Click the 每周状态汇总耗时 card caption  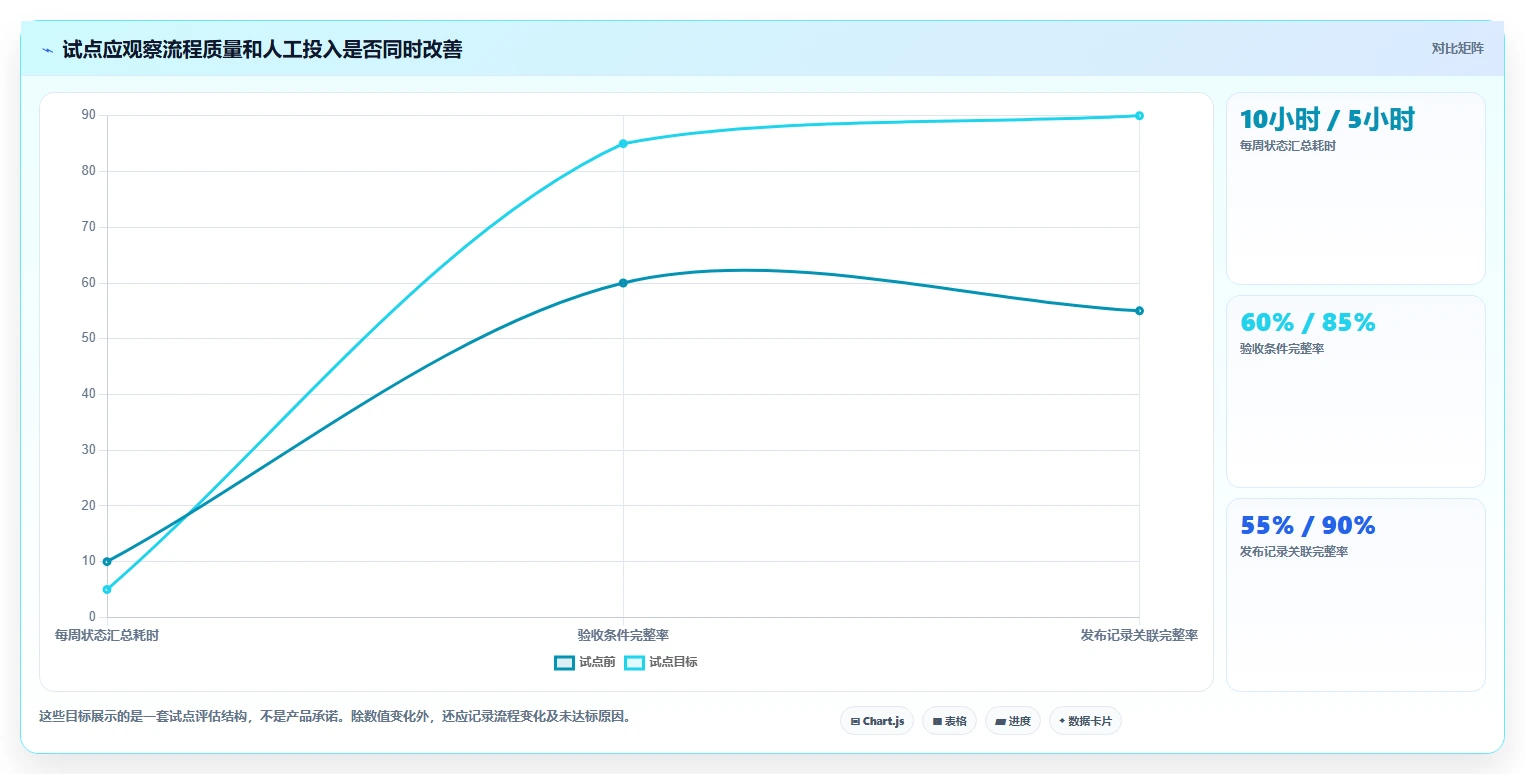[1288, 146]
